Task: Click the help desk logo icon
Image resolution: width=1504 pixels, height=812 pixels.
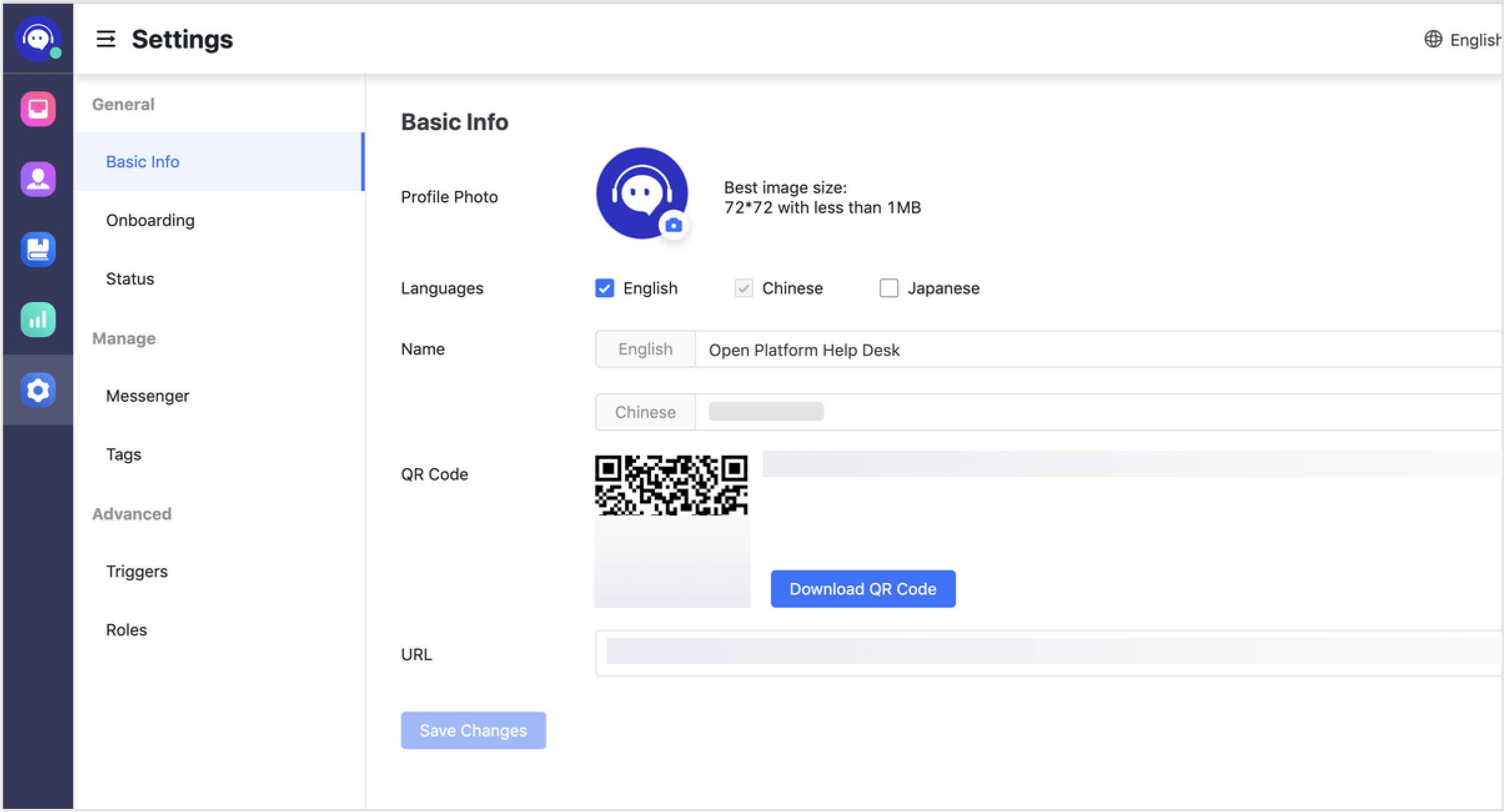Action: point(38,39)
